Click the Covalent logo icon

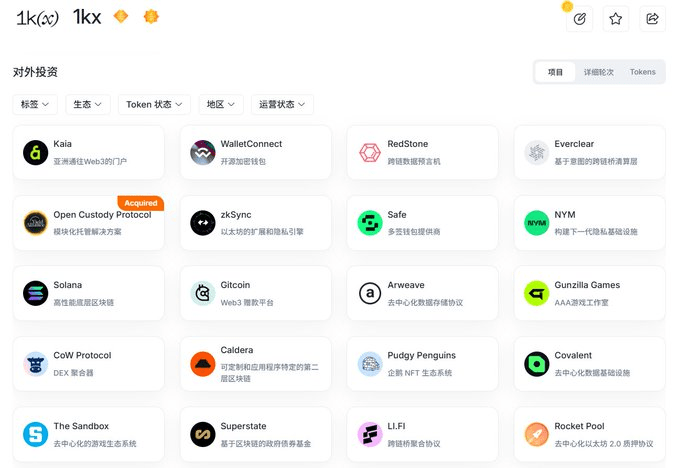point(536,364)
